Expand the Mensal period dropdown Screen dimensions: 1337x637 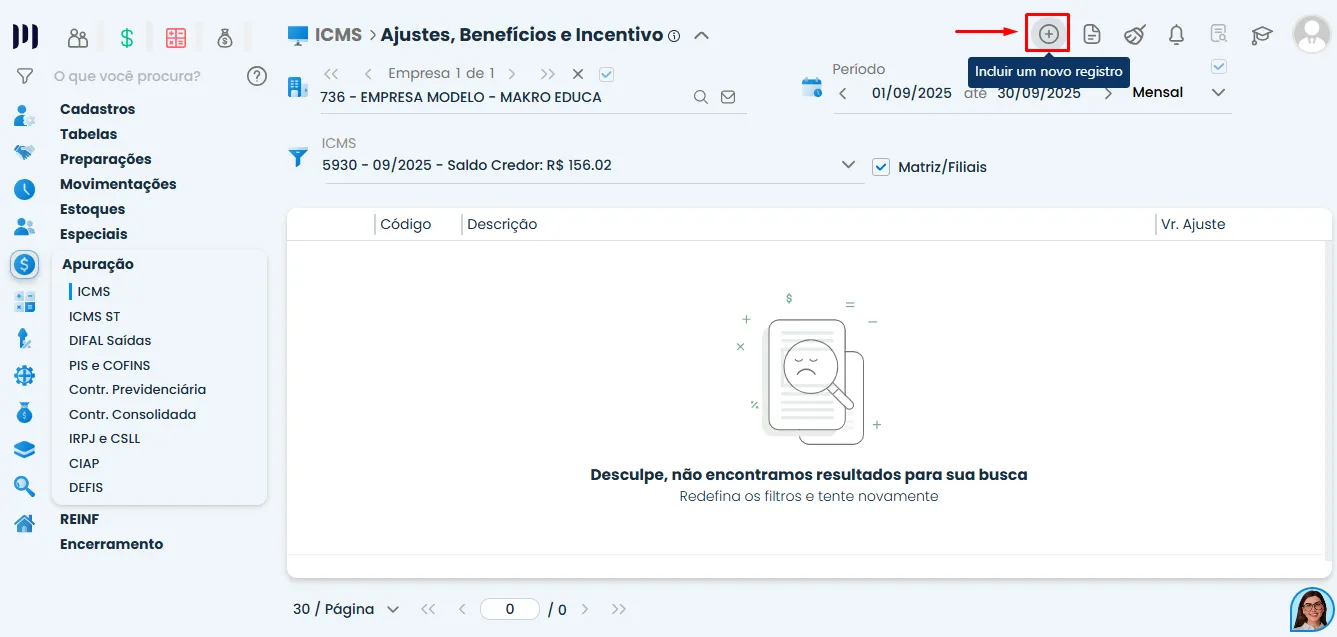1219,92
